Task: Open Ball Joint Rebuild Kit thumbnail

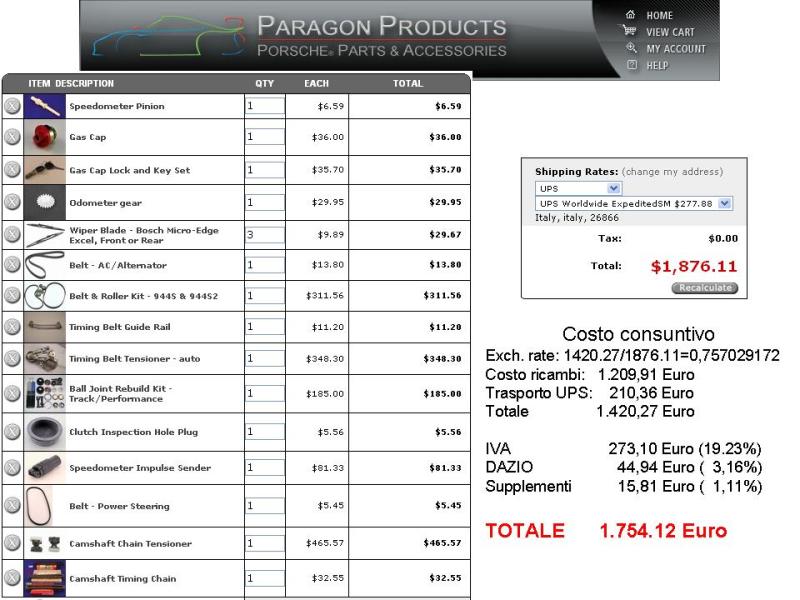Action: tap(45, 393)
